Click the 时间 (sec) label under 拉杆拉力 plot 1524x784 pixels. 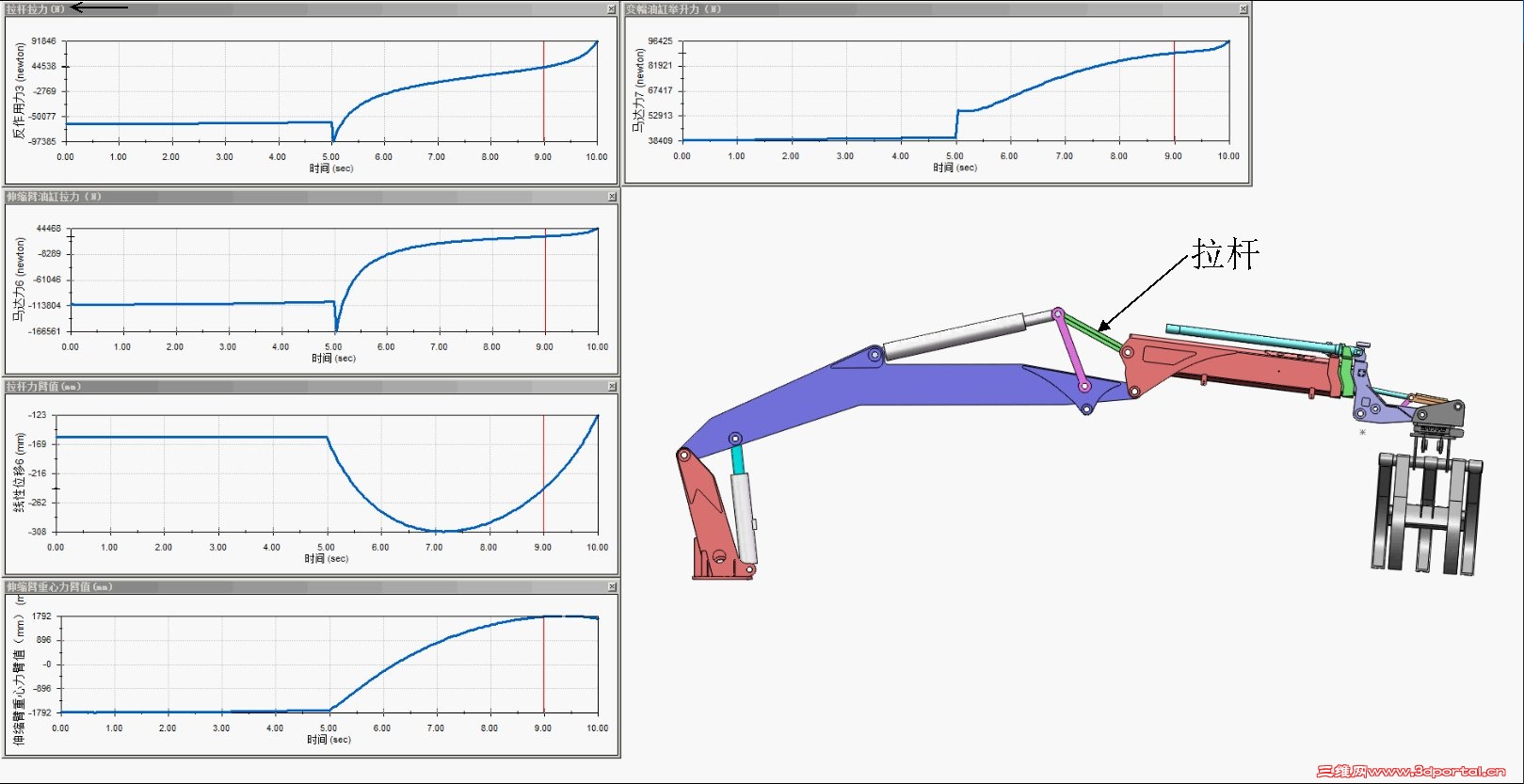point(331,168)
